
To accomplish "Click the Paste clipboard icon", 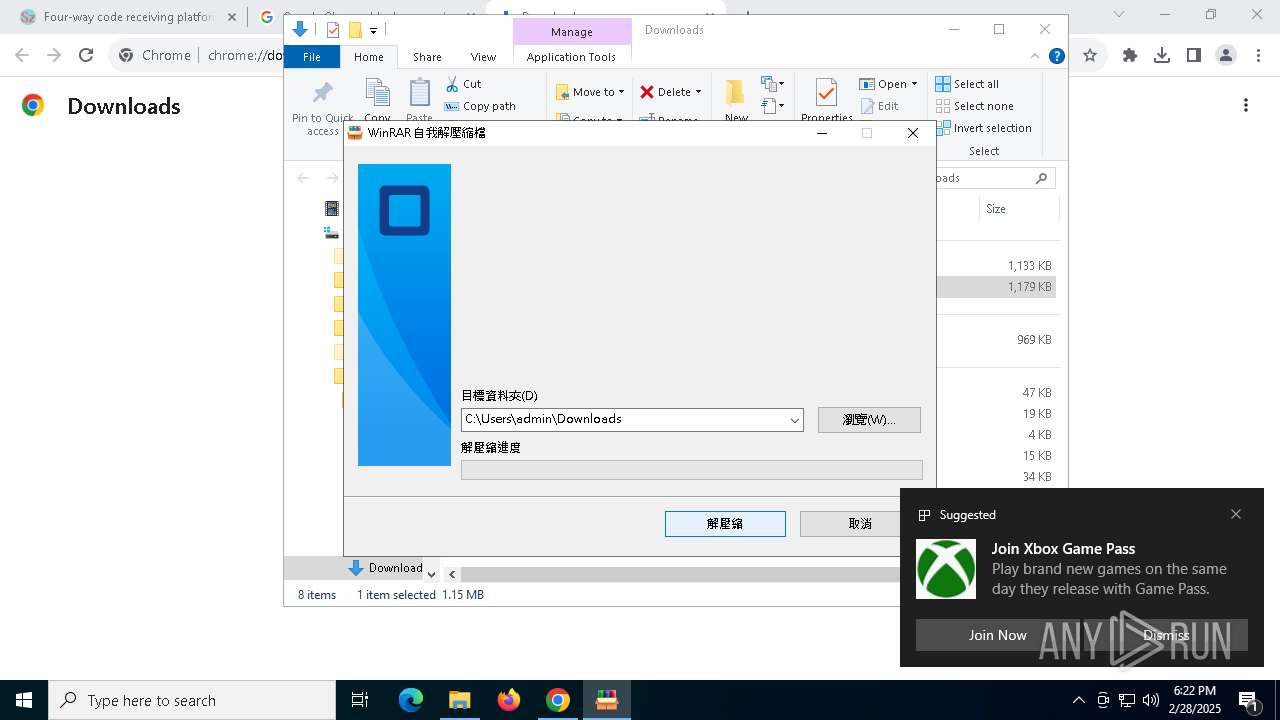I will tap(420, 93).
